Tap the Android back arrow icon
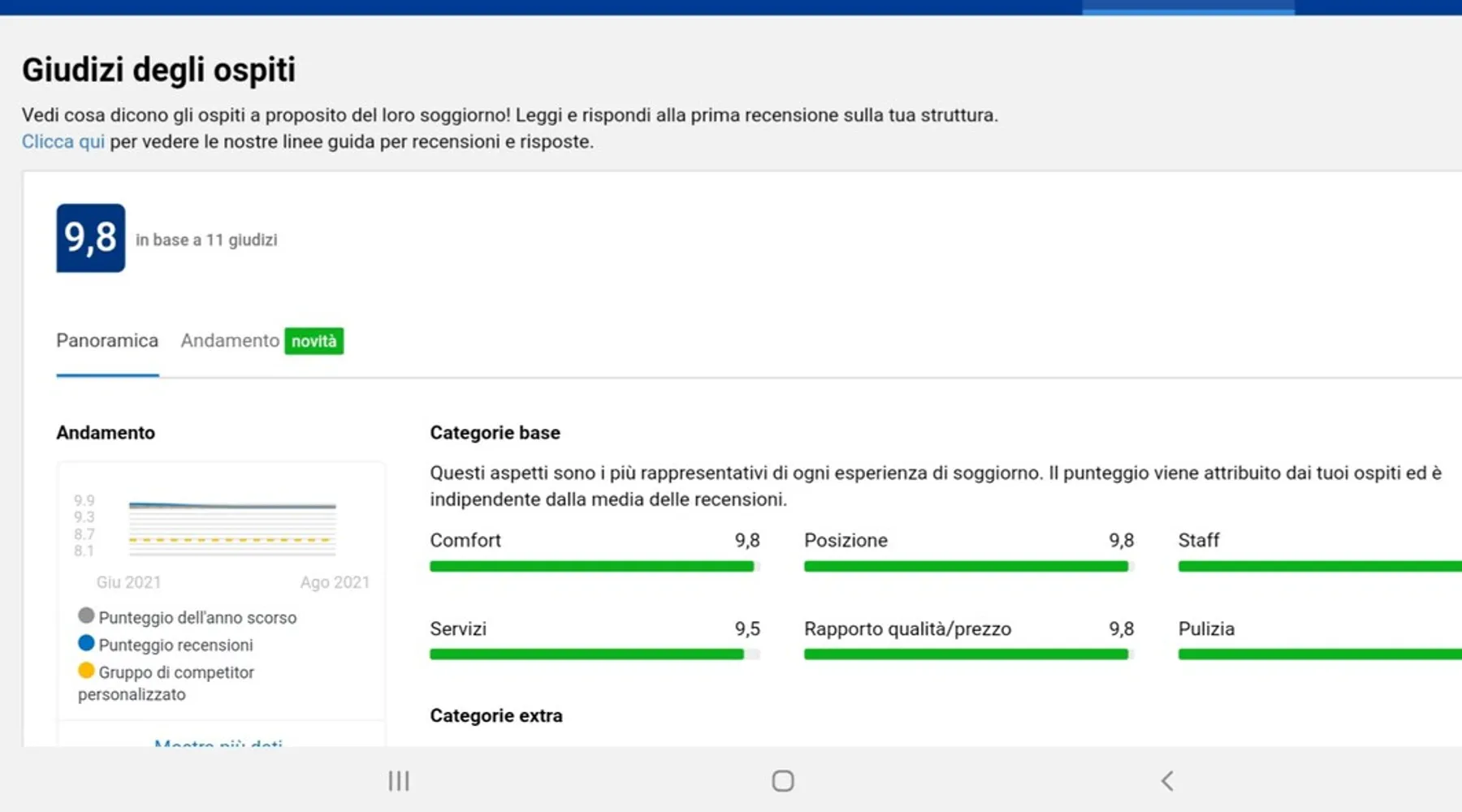 [1167, 781]
